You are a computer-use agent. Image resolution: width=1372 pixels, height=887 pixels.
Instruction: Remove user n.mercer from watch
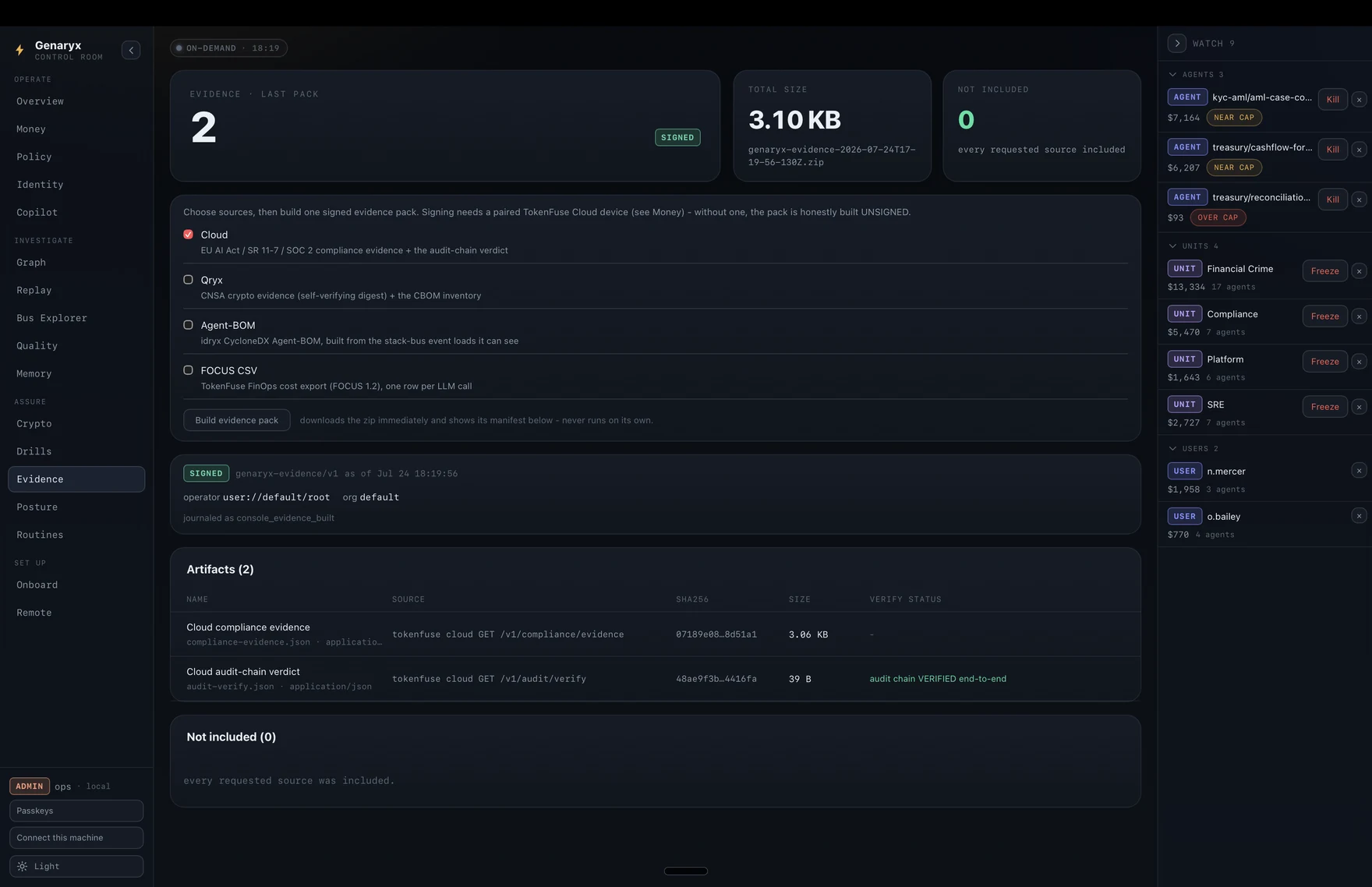coord(1359,471)
